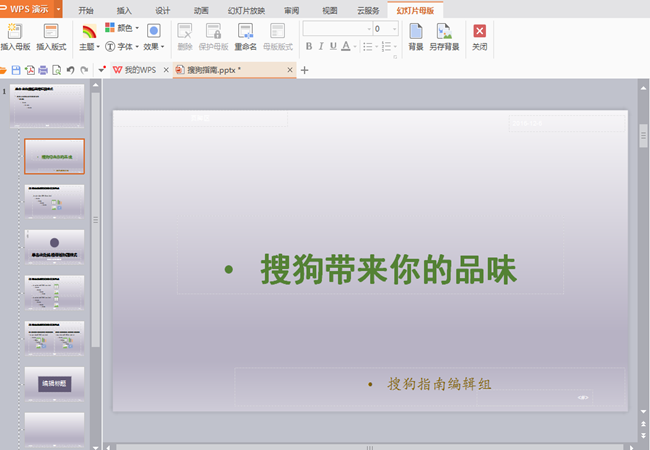Click the plus button for new tab
Viewport: 650px width, 450px height.
(304, 70)
